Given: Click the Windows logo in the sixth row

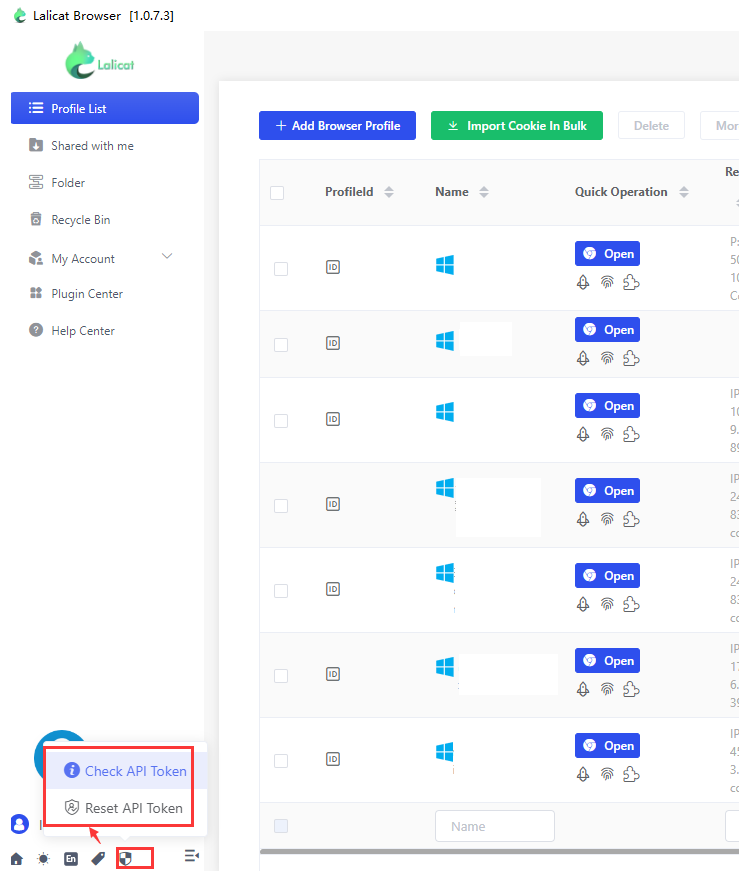Looking at the screenshot, I should click(x=445, y=667).
